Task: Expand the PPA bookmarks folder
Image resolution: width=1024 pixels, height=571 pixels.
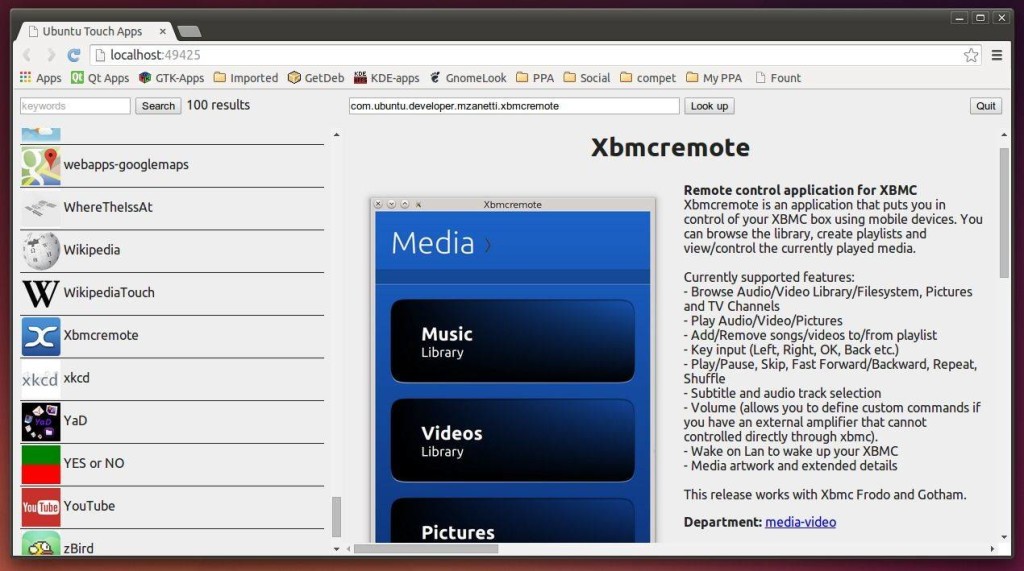Action: click(x=535, y=78)
